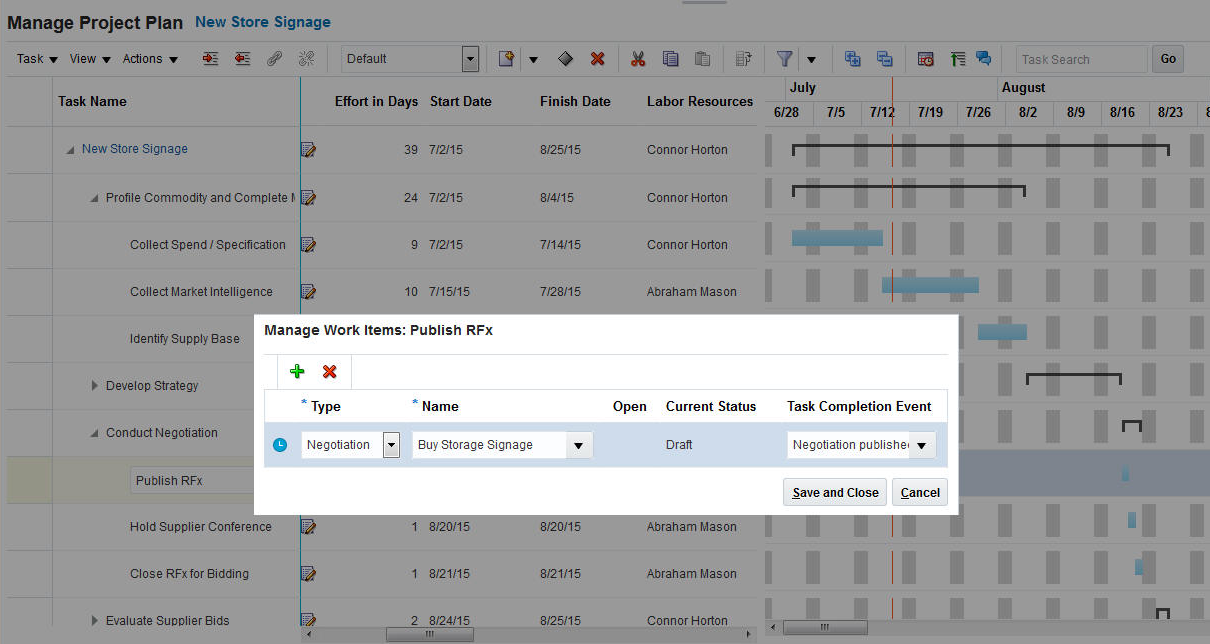Image resolution: width=1210 pixels, height=644 pixels.
Task: Click the clock icon beside Negotiation row
Action: (280, 445)
